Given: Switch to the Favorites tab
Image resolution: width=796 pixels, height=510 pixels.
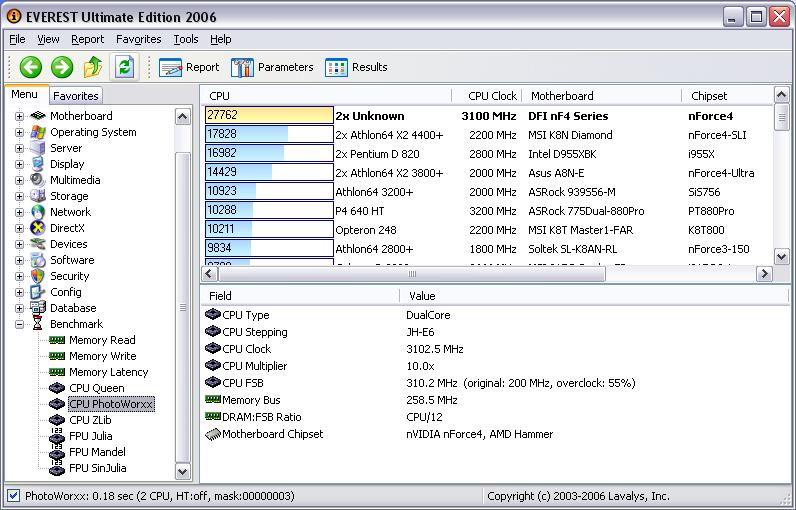Looking at the screenshot, I should [x=76, y=96].
